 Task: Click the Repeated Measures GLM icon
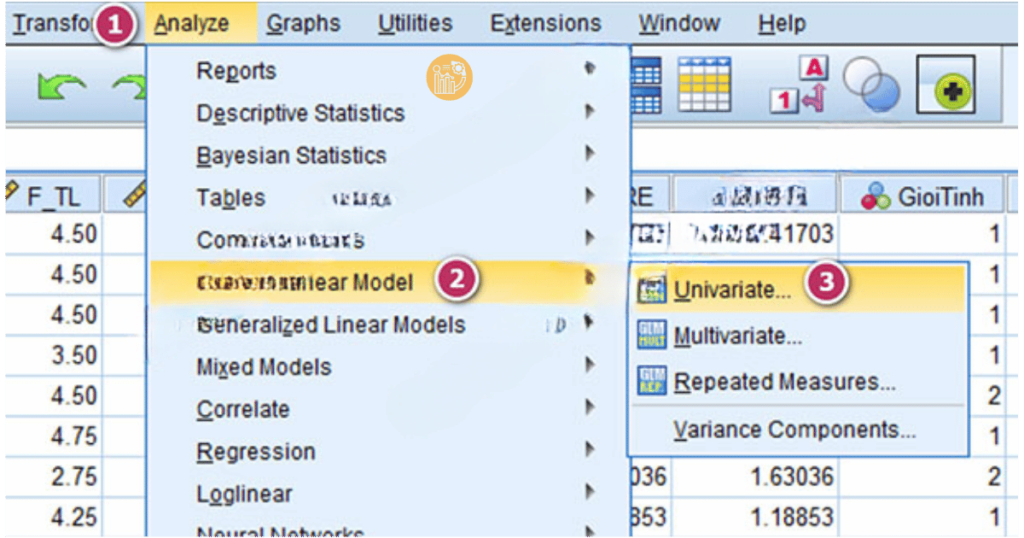pos(651,382)
